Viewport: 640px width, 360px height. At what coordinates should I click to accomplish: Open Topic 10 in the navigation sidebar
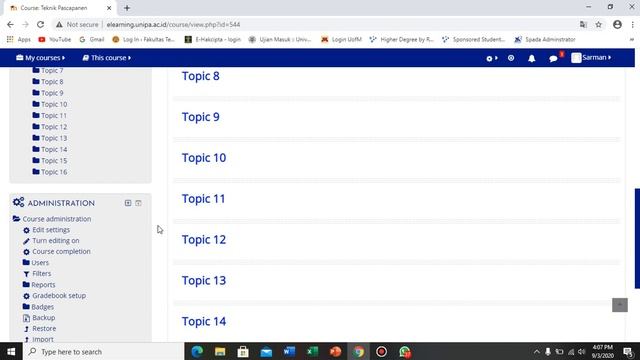54,104
